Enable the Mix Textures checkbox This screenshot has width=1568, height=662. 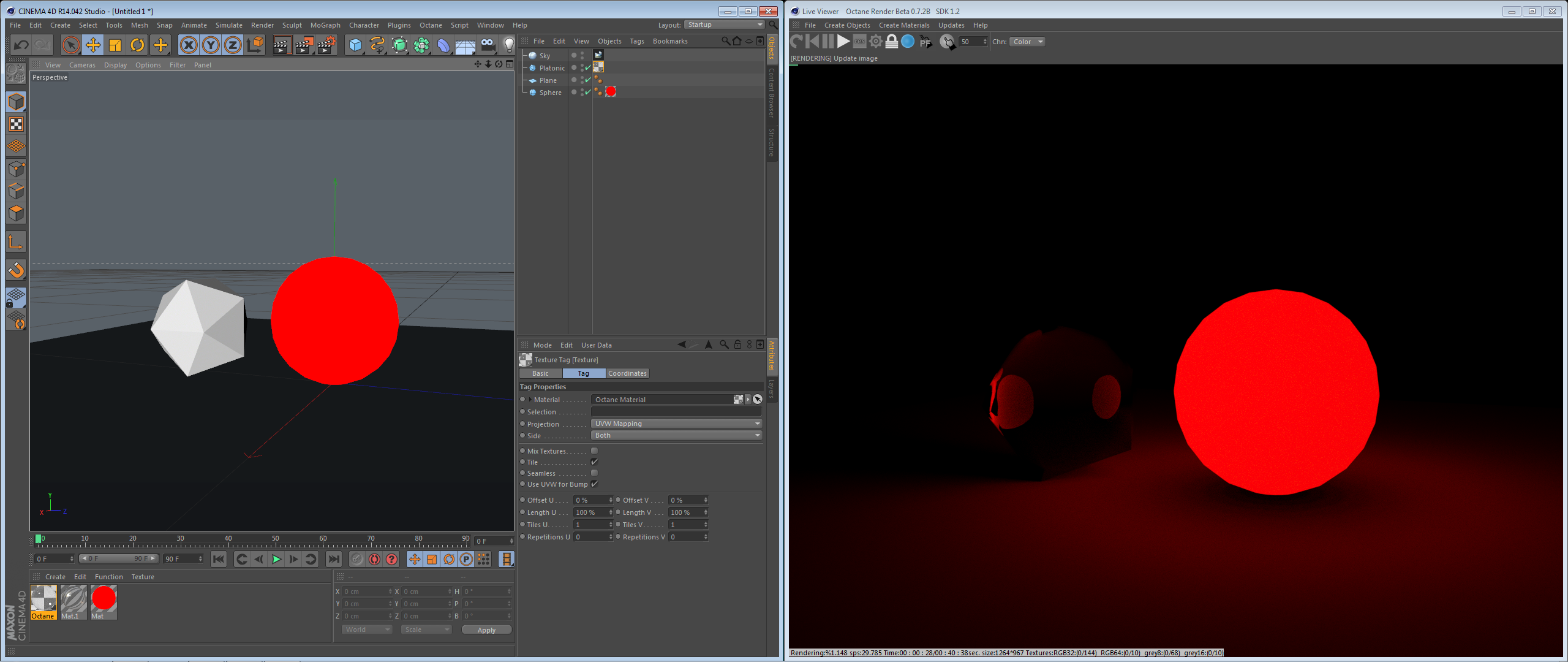(594, 451)
